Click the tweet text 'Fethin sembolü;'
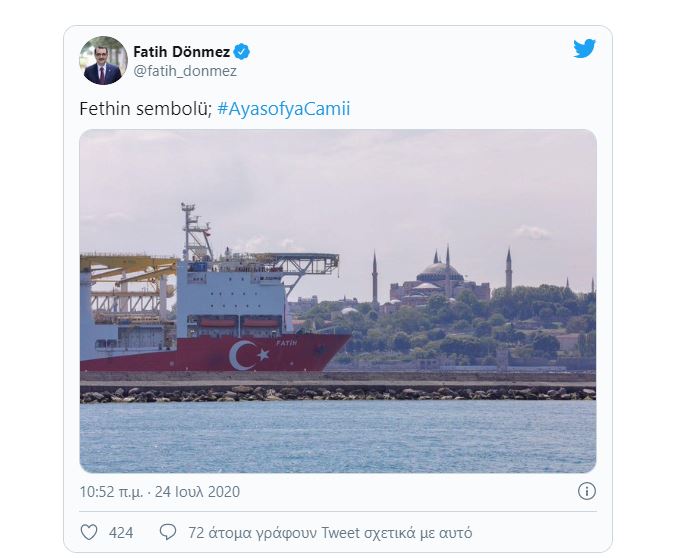The width and height of the screenshot is (685, 558). click(x=145, y=109)
